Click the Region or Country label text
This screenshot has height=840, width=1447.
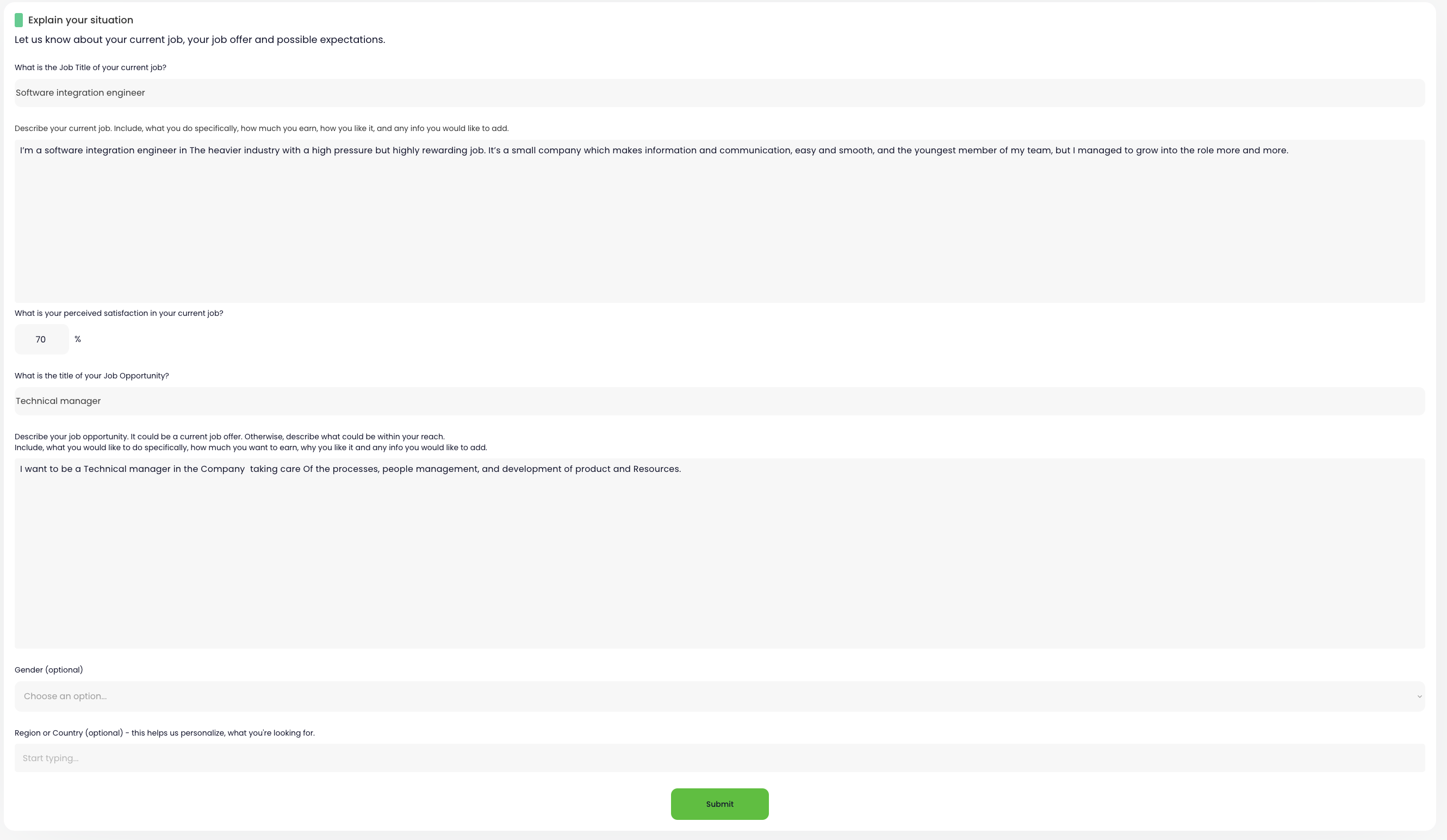[x=164, y=733]
